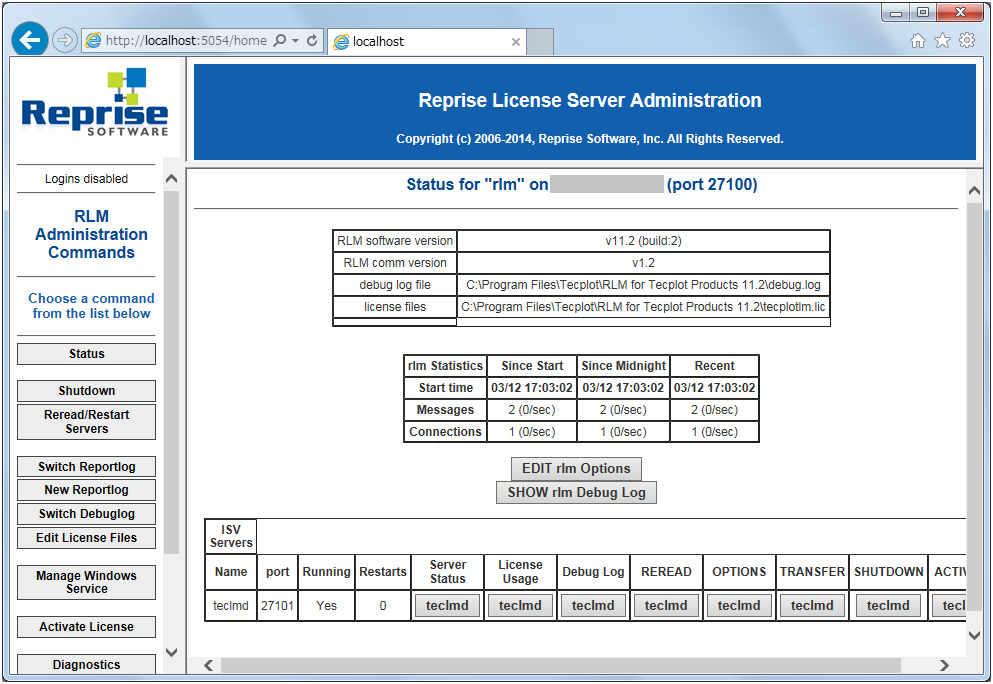This screenshot has width=993, height=684.
Task: Close the localhost tab
Action: (x=515, y=42)
